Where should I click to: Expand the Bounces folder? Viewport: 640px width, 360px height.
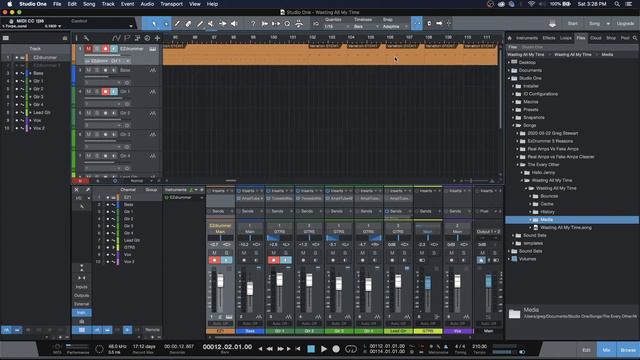[x=531, y=196]
